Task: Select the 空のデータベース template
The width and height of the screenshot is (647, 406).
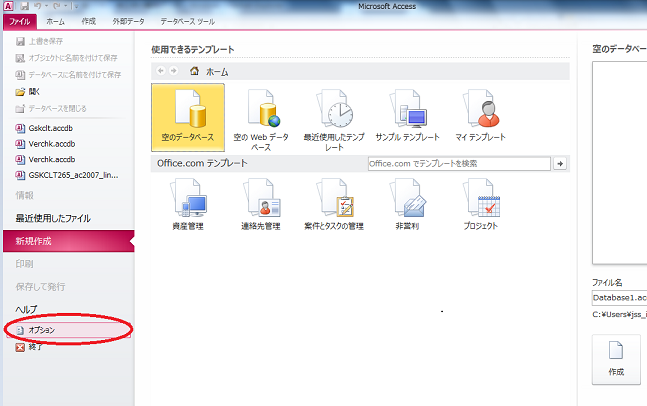Action: click(x=188, y=118)
